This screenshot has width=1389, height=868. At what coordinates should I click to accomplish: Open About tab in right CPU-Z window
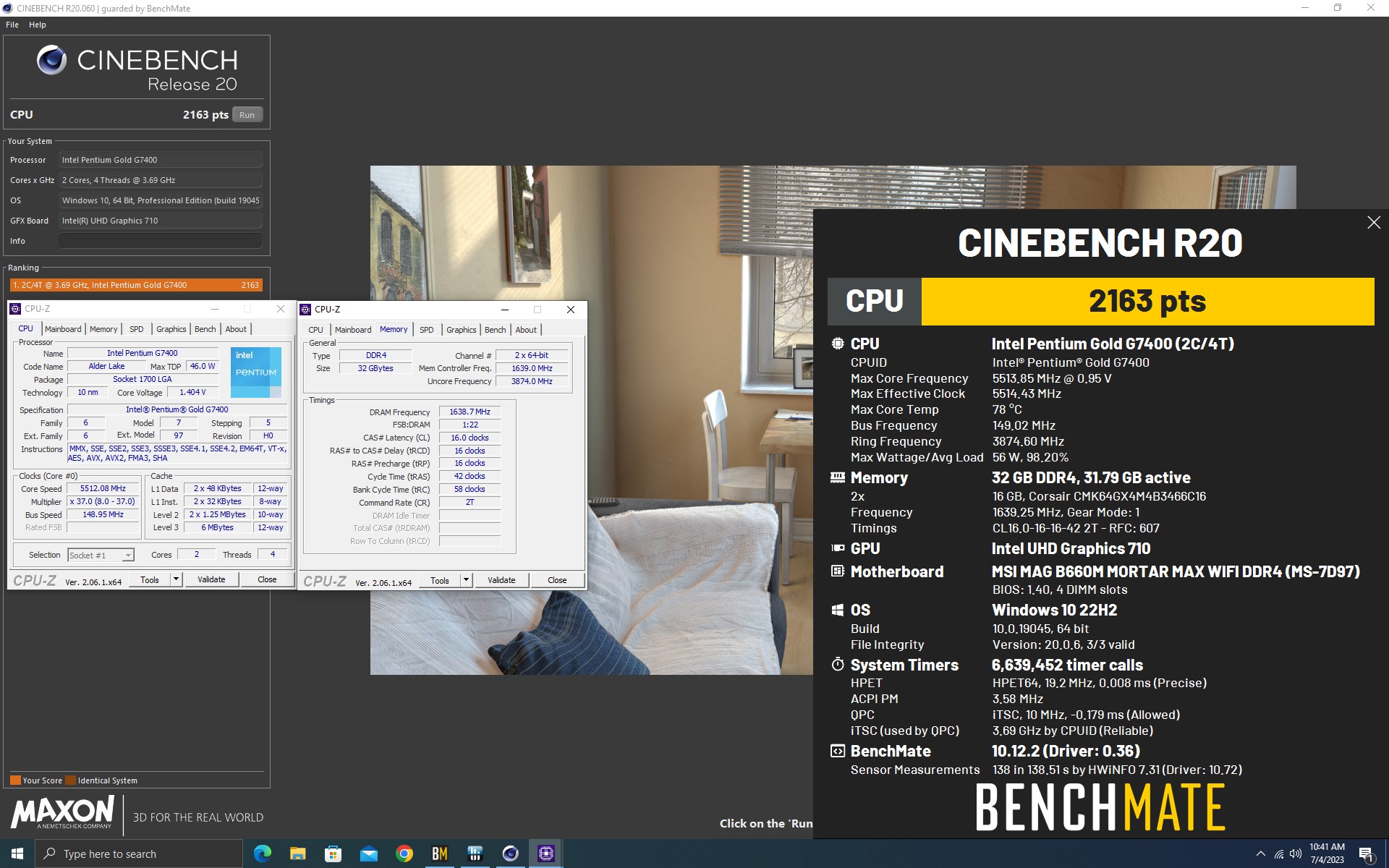(526, 330)
